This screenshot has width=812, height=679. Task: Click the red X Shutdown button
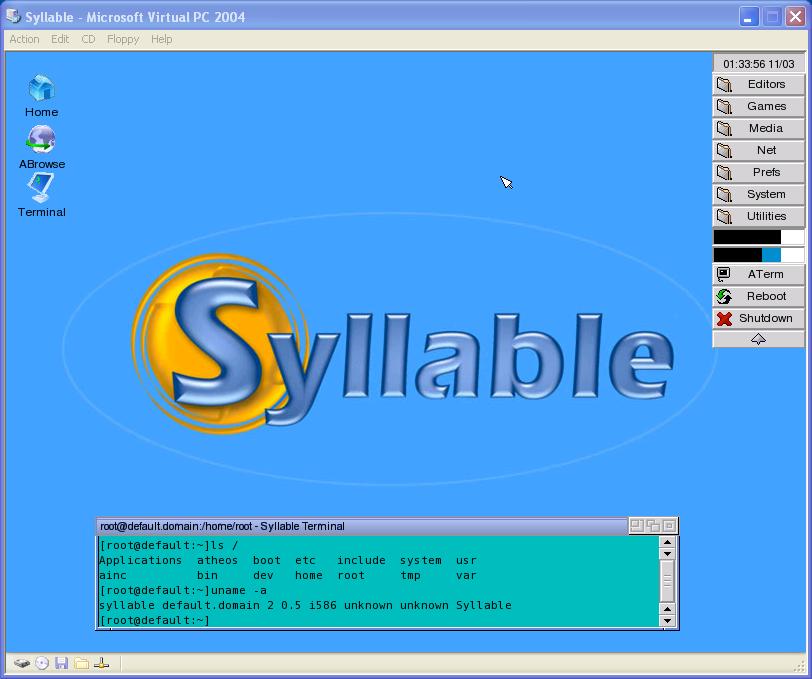pyautogui.click(x=759, y=318)
